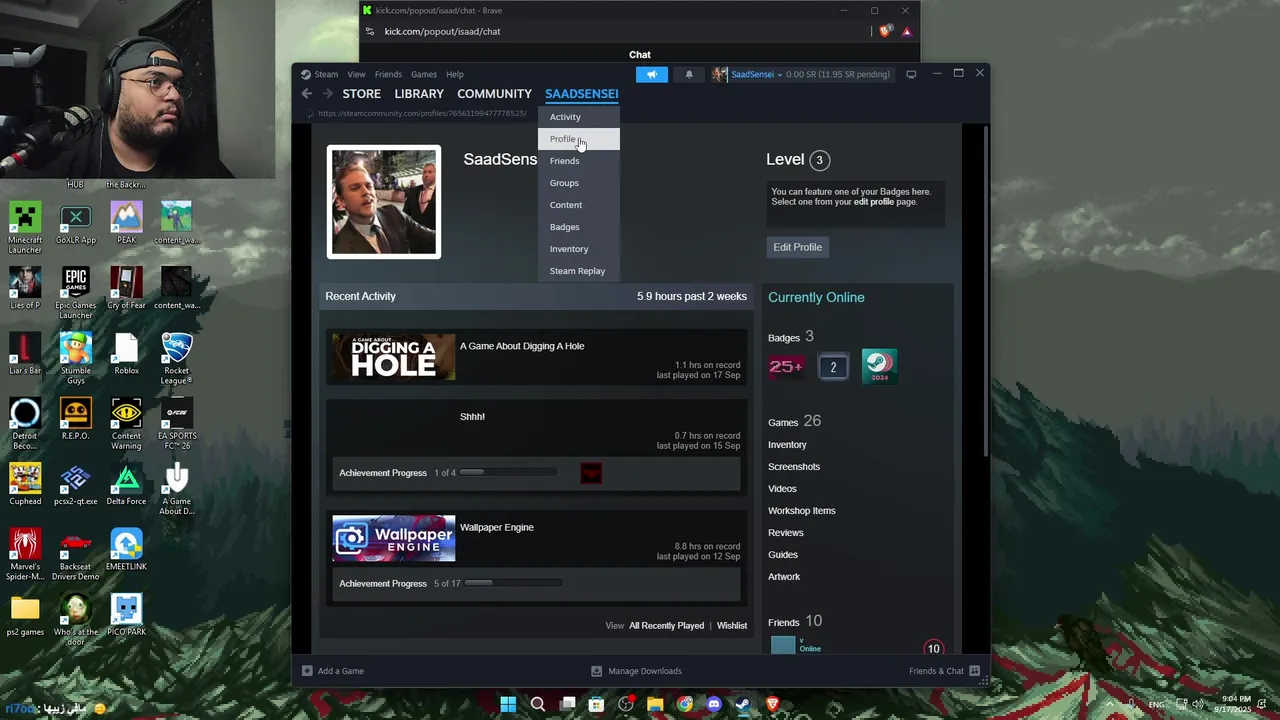Viewport: 1280px width, 720px height.
Task: Open the Screenshots link in sidebar
Action: click(x=794, y=467)
